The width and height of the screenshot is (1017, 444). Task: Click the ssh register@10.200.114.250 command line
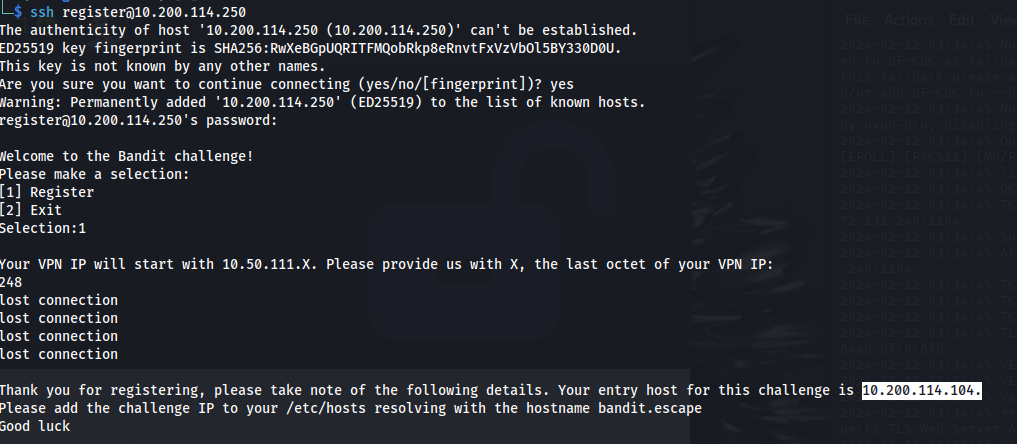tap(138, 12)
